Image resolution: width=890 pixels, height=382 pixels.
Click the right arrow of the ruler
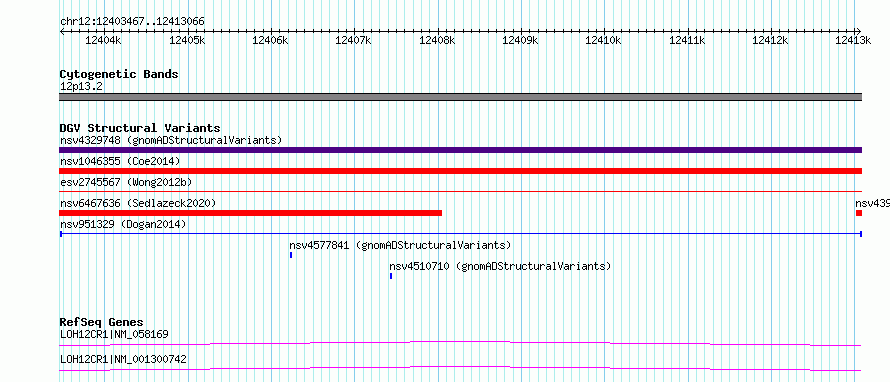859,31
